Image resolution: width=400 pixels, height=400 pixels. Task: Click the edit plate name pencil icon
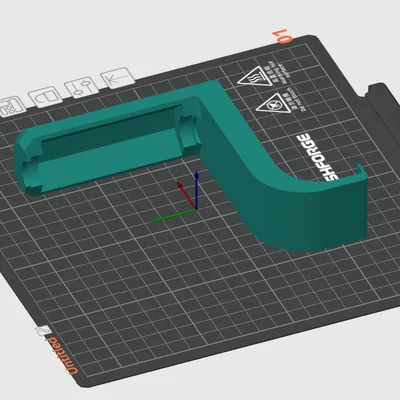click(43, 330)
